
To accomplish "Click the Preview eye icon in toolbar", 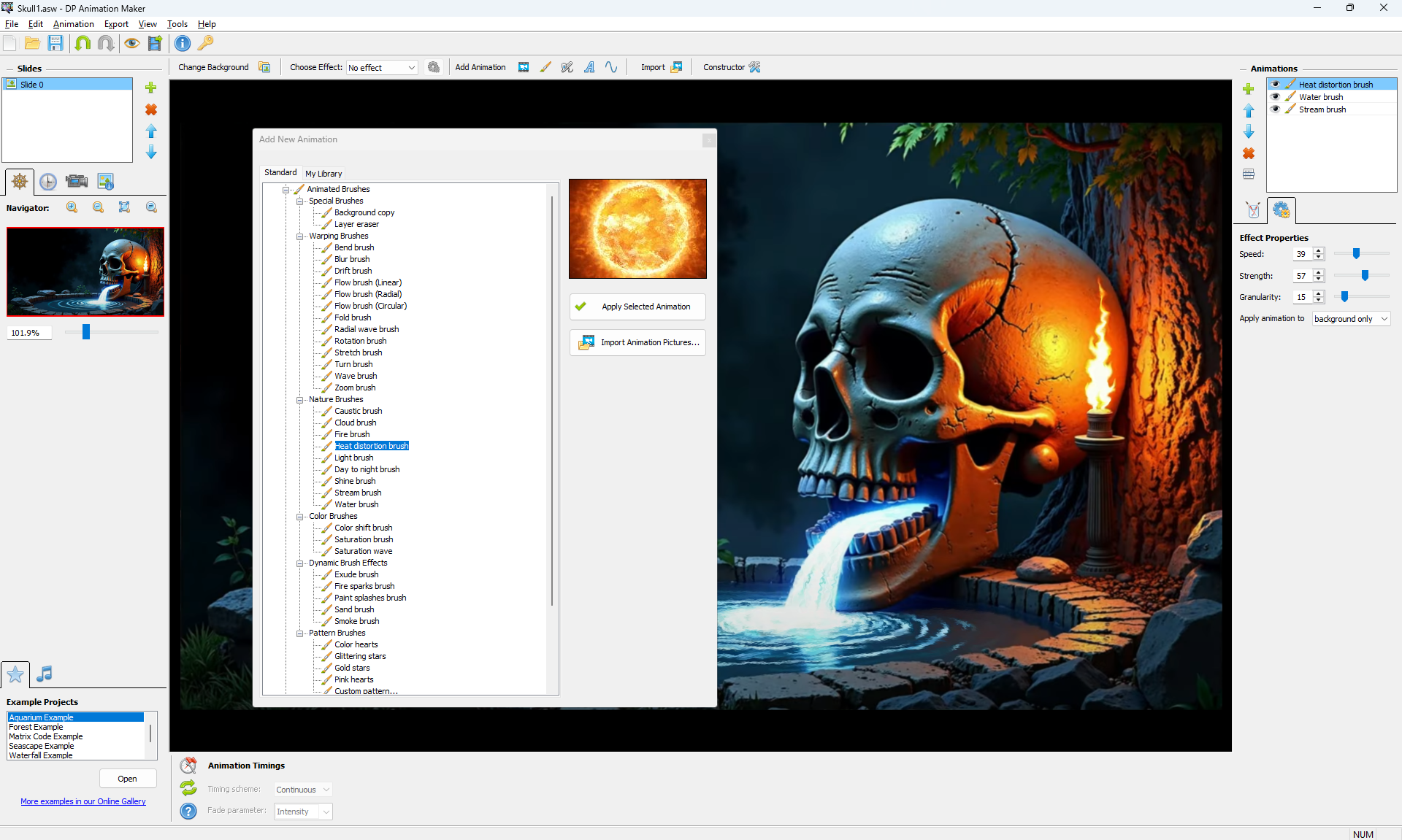I will pyautogui.click(x=131, y=44).
